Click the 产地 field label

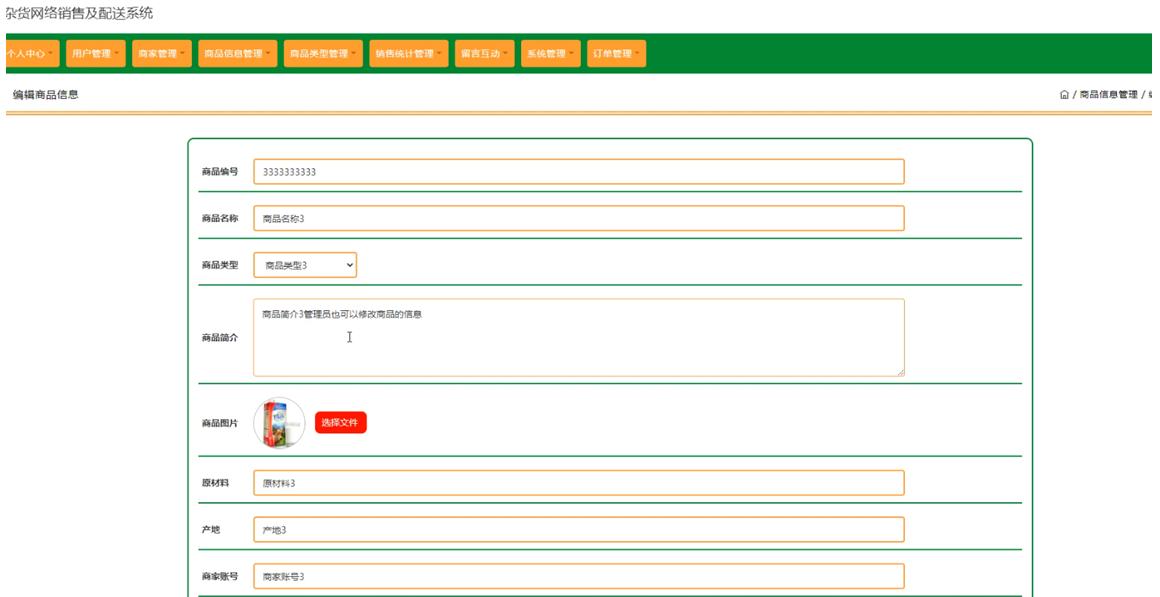[211, 530]
